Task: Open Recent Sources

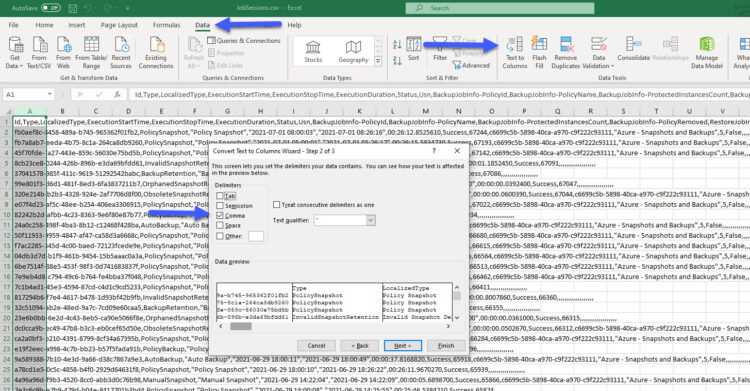Action: [121, 52]
